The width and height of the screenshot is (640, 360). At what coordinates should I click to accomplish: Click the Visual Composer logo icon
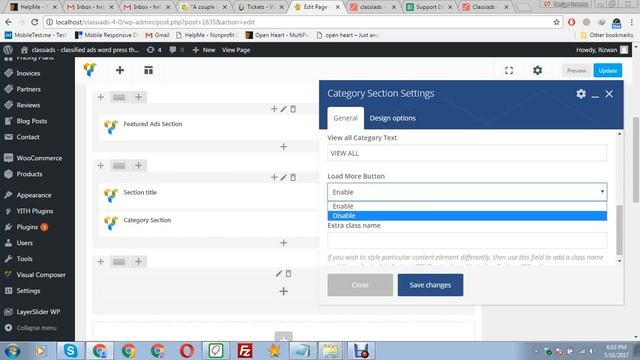90,70
